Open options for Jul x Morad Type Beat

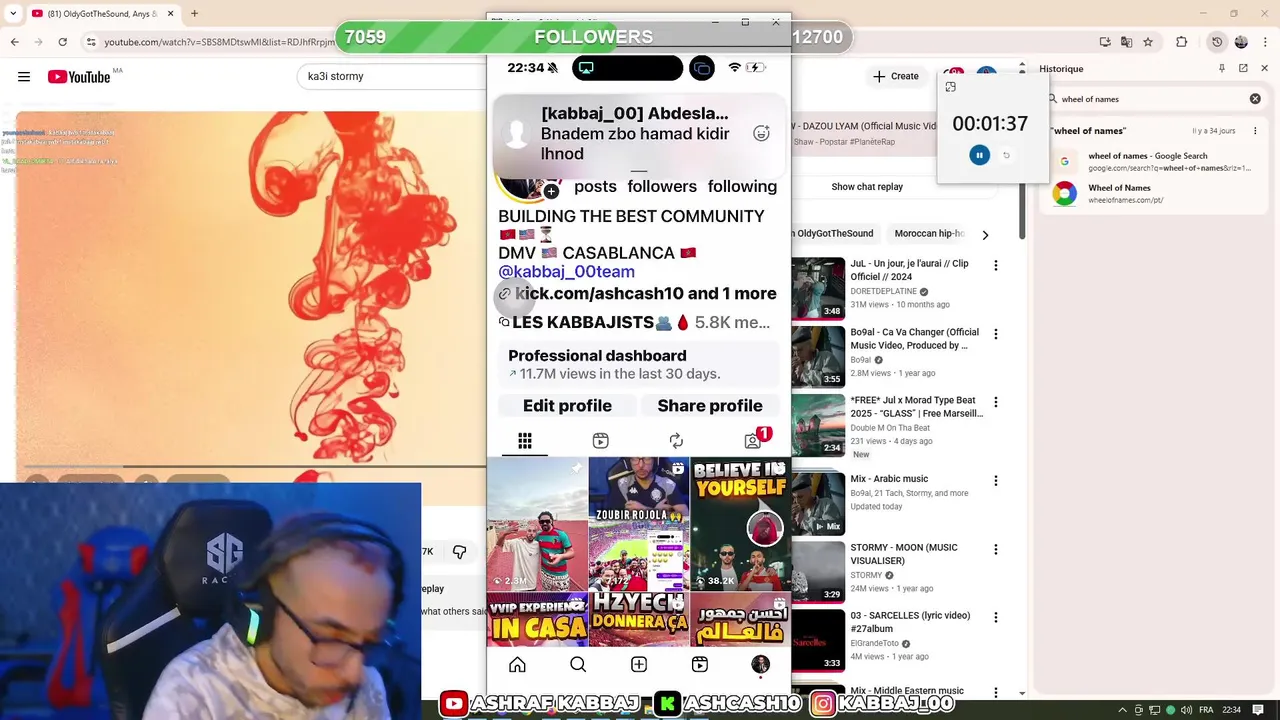click(995, 402)
